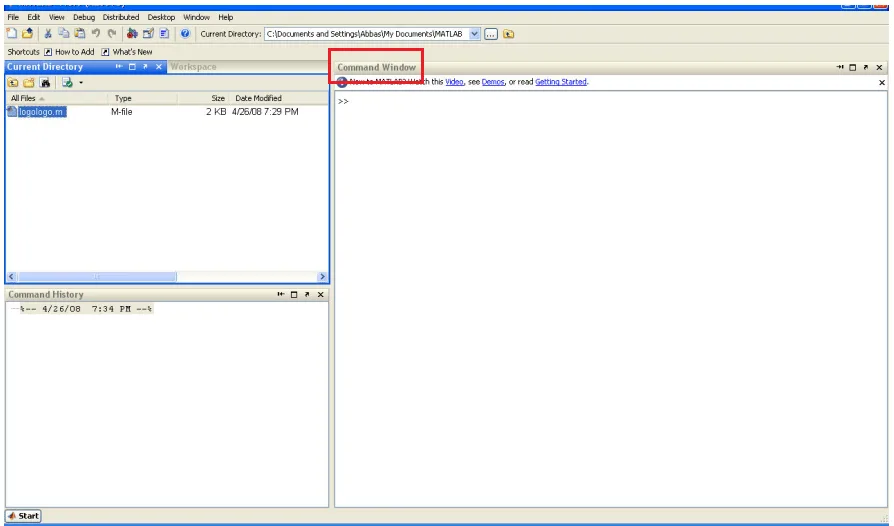This screenshot has width=894, height=526.
Task: Undock the Command History panel
Action: [x=307, y=295]
